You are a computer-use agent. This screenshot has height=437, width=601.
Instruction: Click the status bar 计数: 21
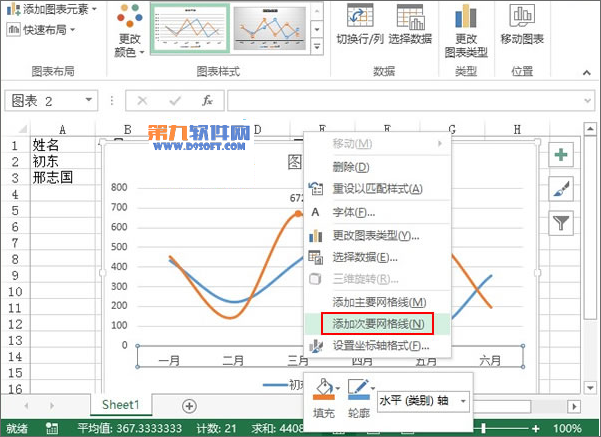[217, 428]
